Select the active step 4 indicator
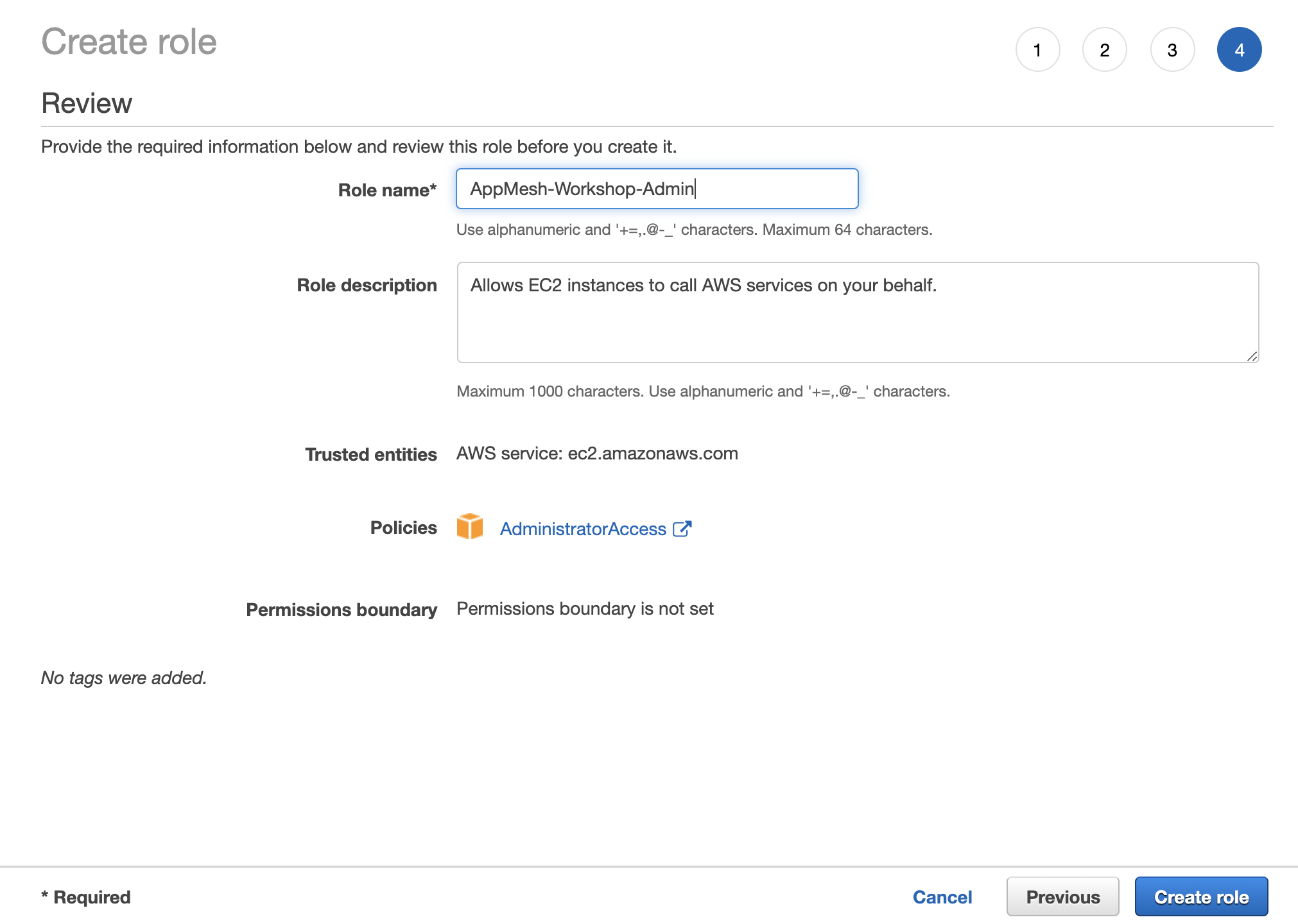 tap(1239, 50)
